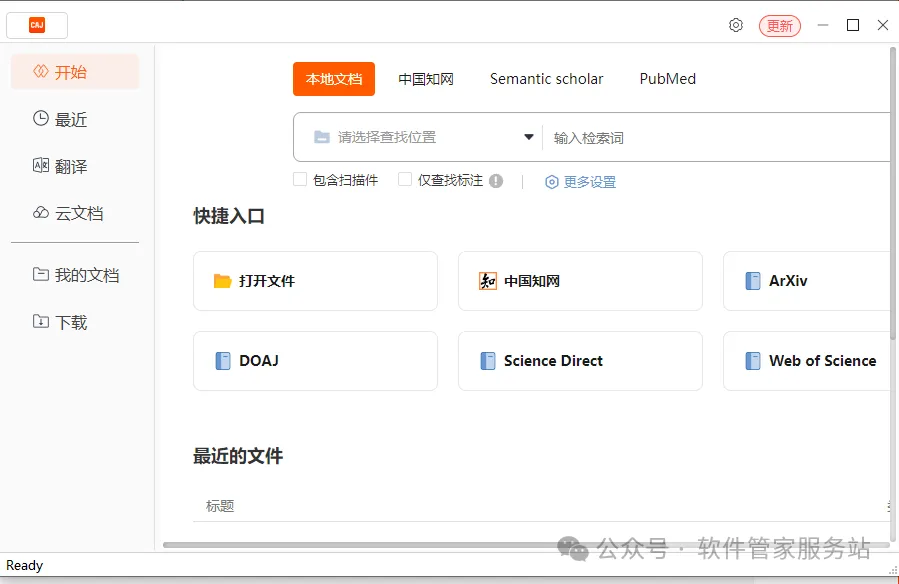899x584 pixels.
Task: Switch to the PubMed tab
Action: (x=667, y=79)
